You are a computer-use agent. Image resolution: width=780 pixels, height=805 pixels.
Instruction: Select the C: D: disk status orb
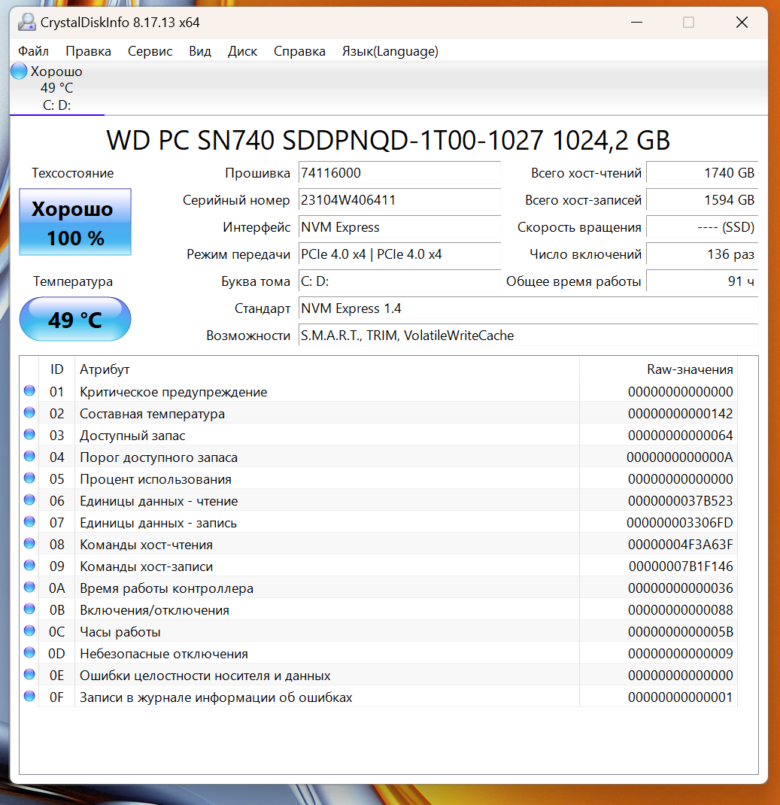[x=19, y=71]
